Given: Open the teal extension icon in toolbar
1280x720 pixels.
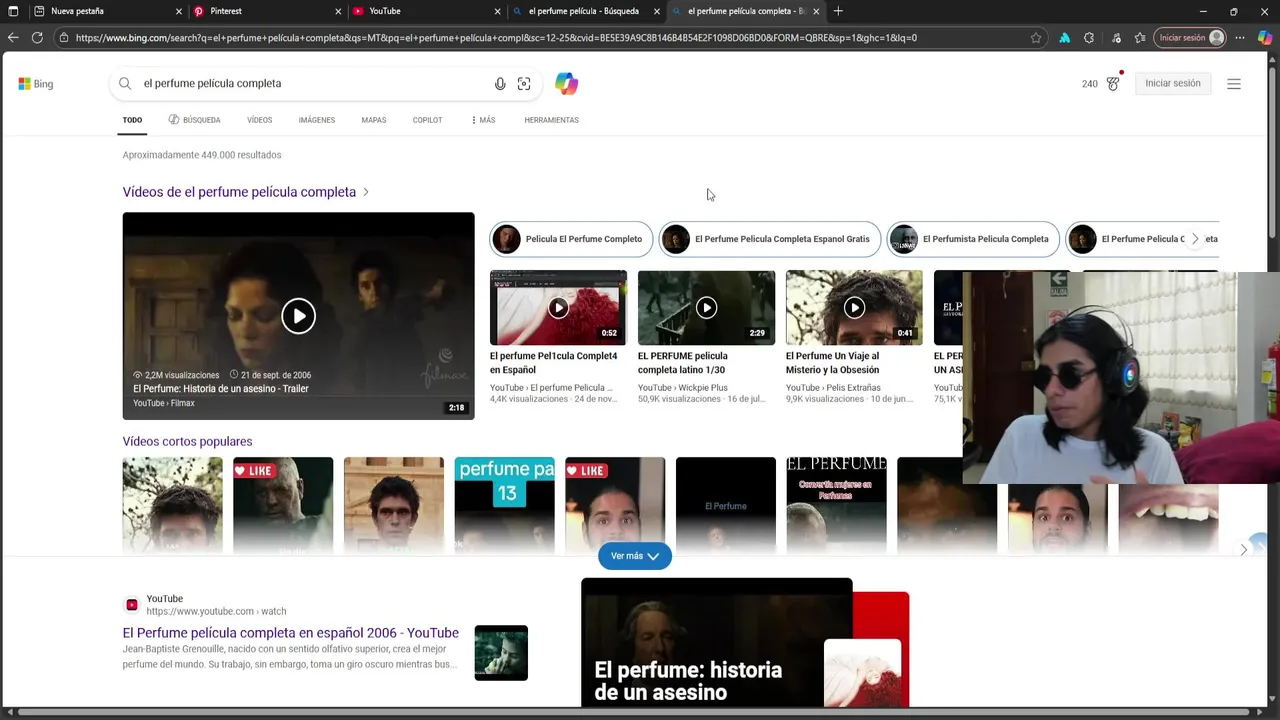Looking at the screenshot, I should 1064,38.
